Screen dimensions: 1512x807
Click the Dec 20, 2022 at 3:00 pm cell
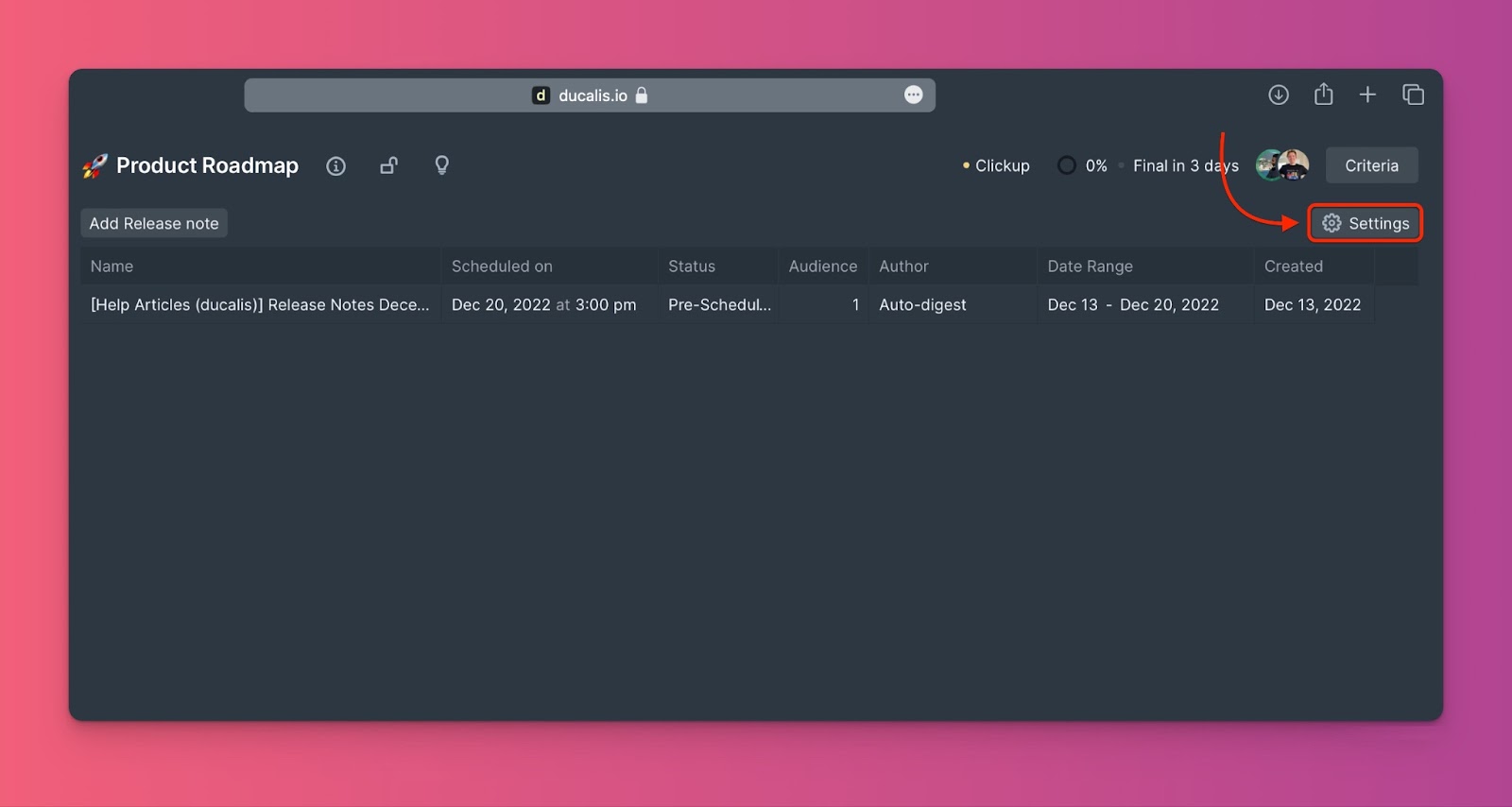click(x=549, y=304)
